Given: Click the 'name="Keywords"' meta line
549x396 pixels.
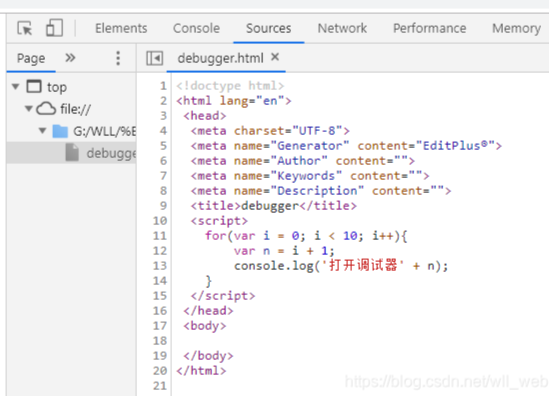Looking at the screenshot, I should click(x=310, y=176).
